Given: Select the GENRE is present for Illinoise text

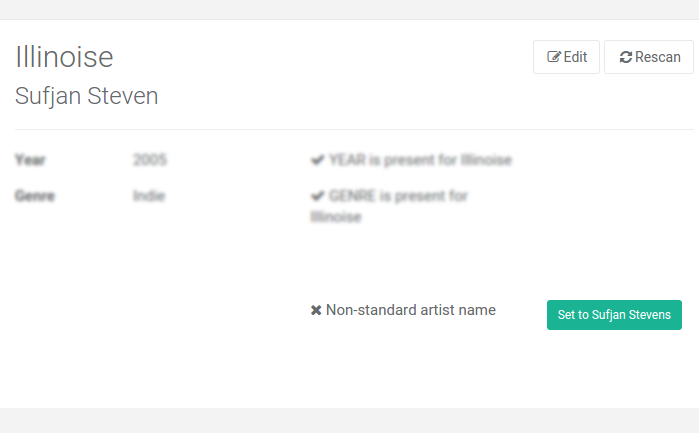Looking at the screenshot, I should point(389,206).
